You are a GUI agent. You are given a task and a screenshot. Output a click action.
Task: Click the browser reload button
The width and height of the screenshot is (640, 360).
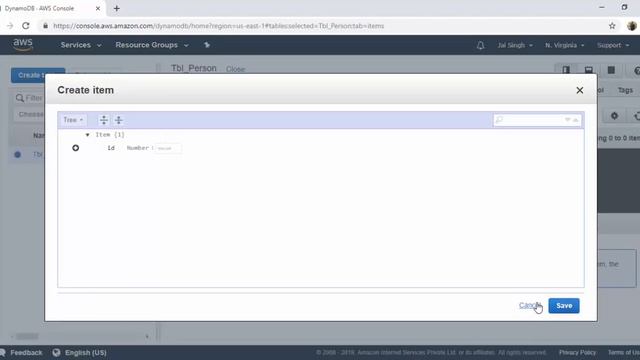[x=26, y=26]
